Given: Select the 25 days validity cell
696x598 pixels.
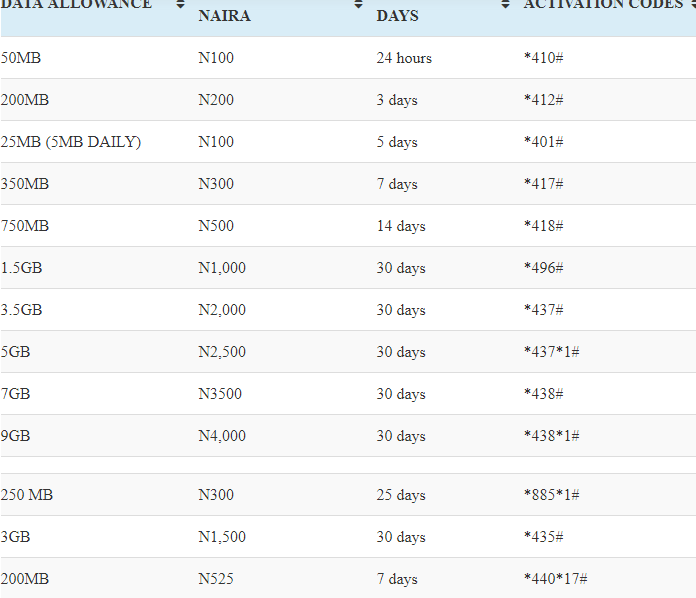Looking at the screenshot, I should pos(401,495).
